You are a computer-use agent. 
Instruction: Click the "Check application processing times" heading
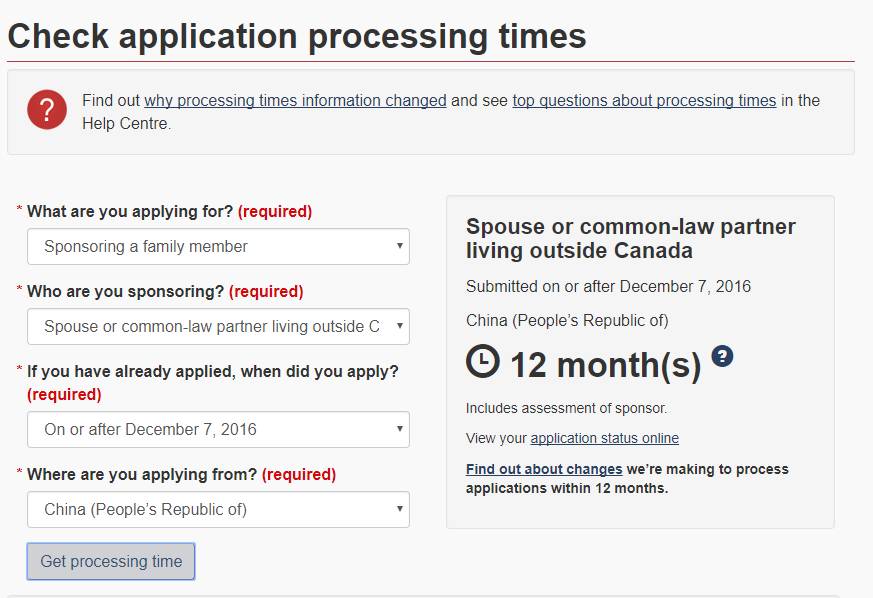pos(297,37)
